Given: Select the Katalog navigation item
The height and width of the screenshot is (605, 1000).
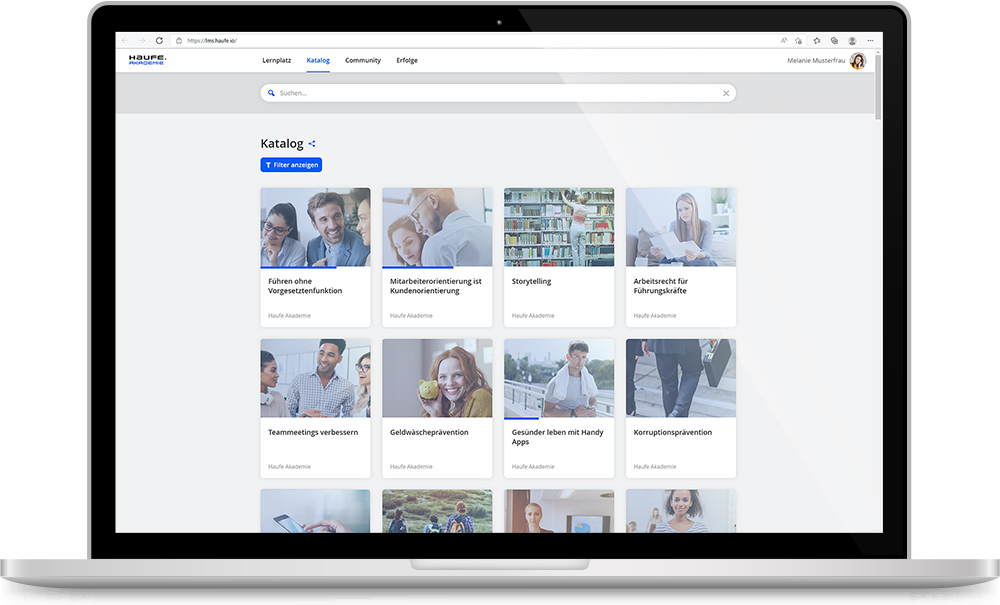Looking at the screenshot, I should (318, 60).
